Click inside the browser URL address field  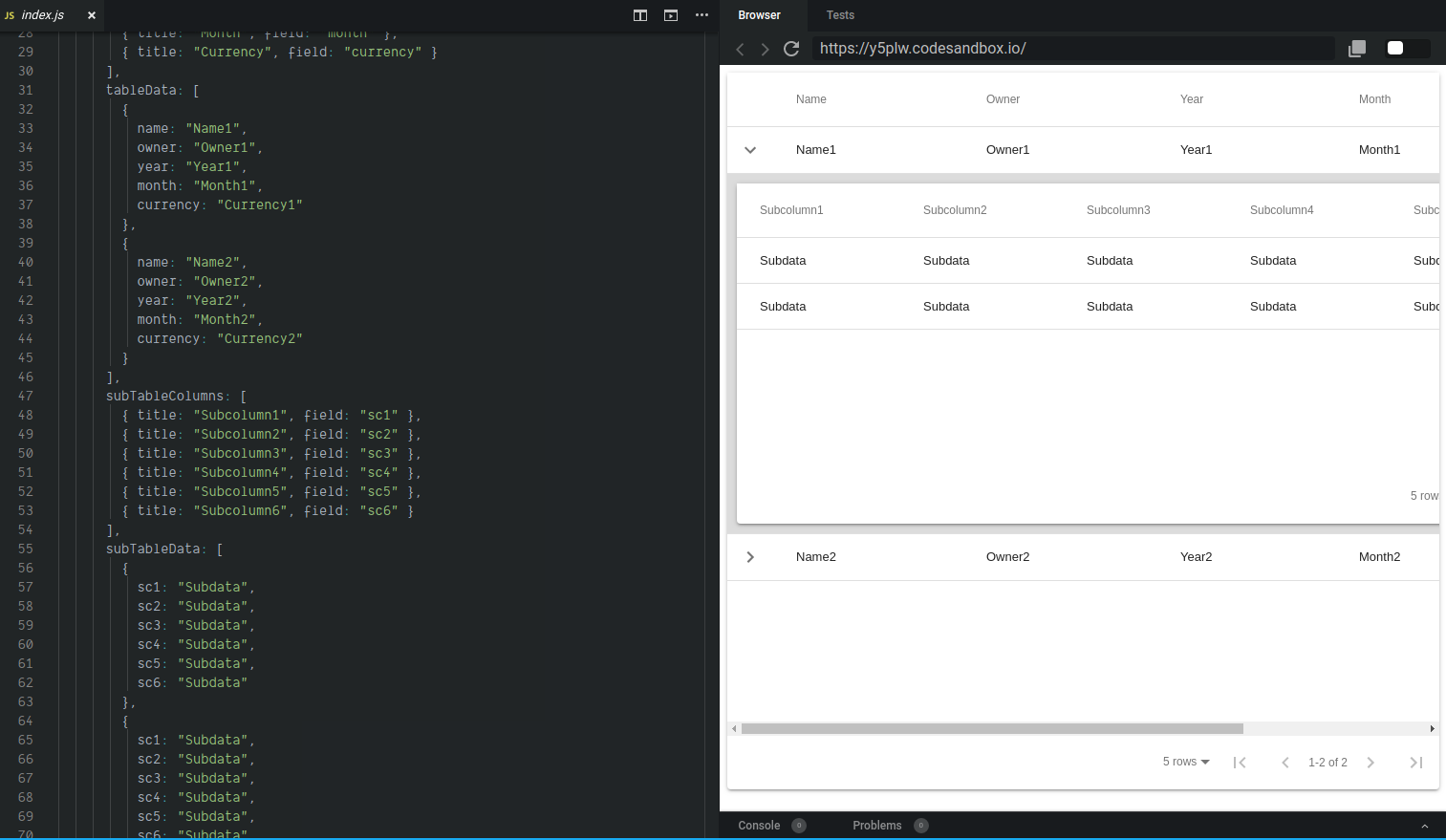click(x=1051, y=49)
